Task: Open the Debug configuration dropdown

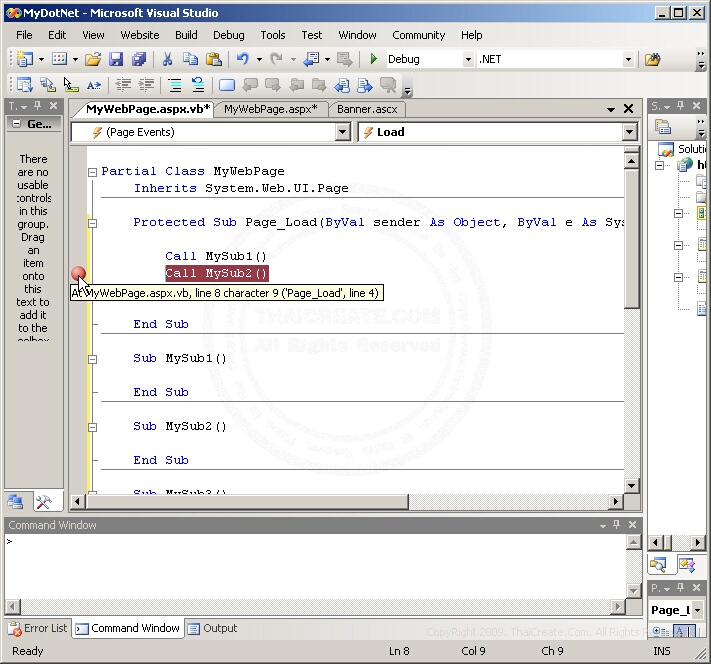Action: (x=468, y=59)
